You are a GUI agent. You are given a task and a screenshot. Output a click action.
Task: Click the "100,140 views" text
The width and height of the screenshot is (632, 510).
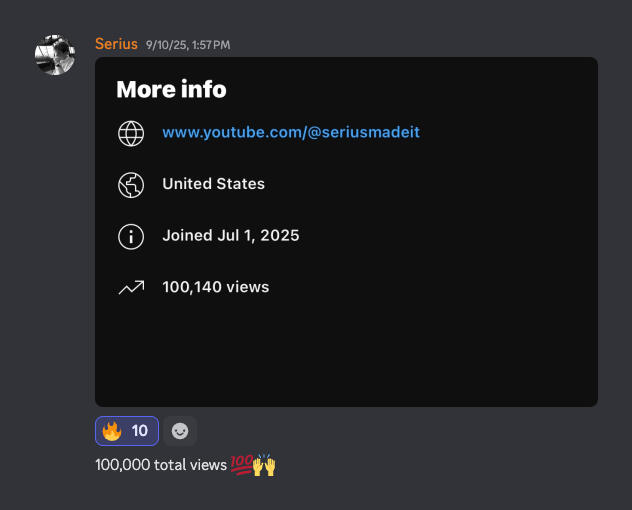(215, 287)
